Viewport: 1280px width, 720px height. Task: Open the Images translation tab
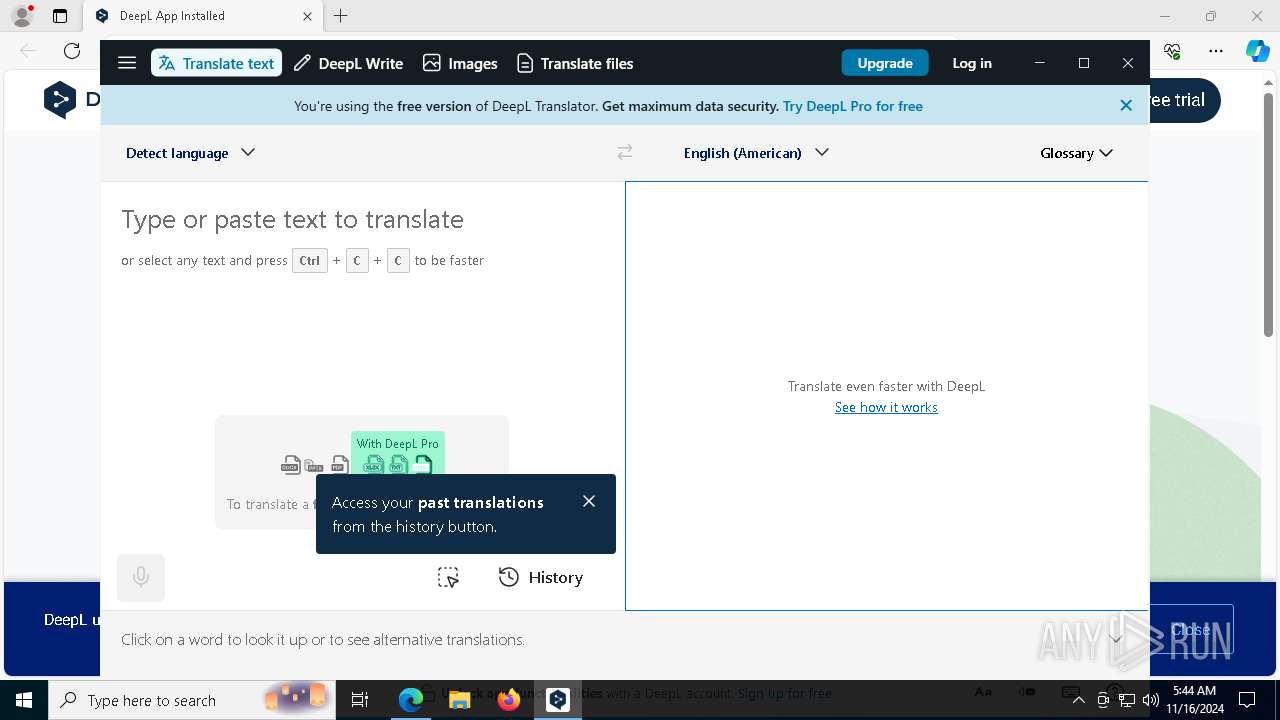pos(460,63)
